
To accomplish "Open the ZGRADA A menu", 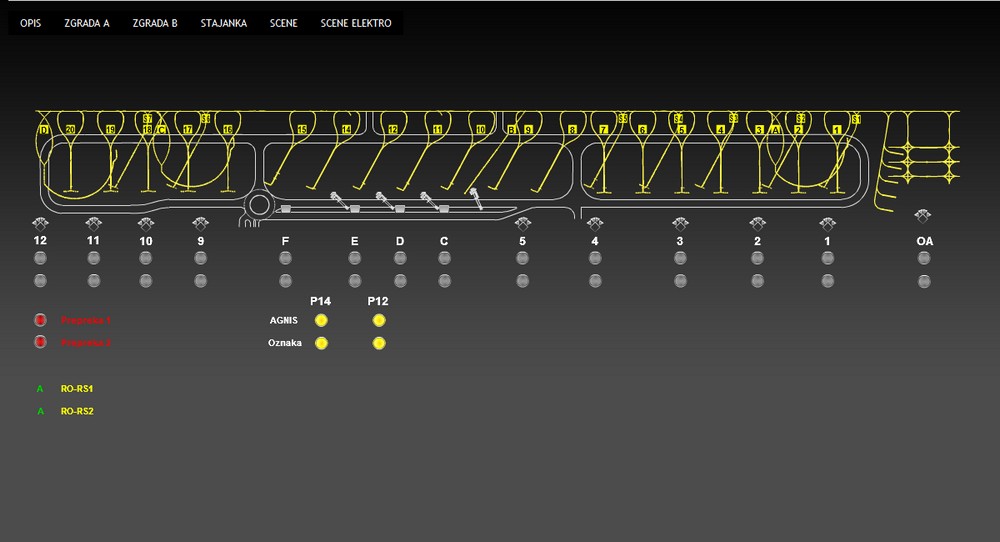I will point(86,23).
